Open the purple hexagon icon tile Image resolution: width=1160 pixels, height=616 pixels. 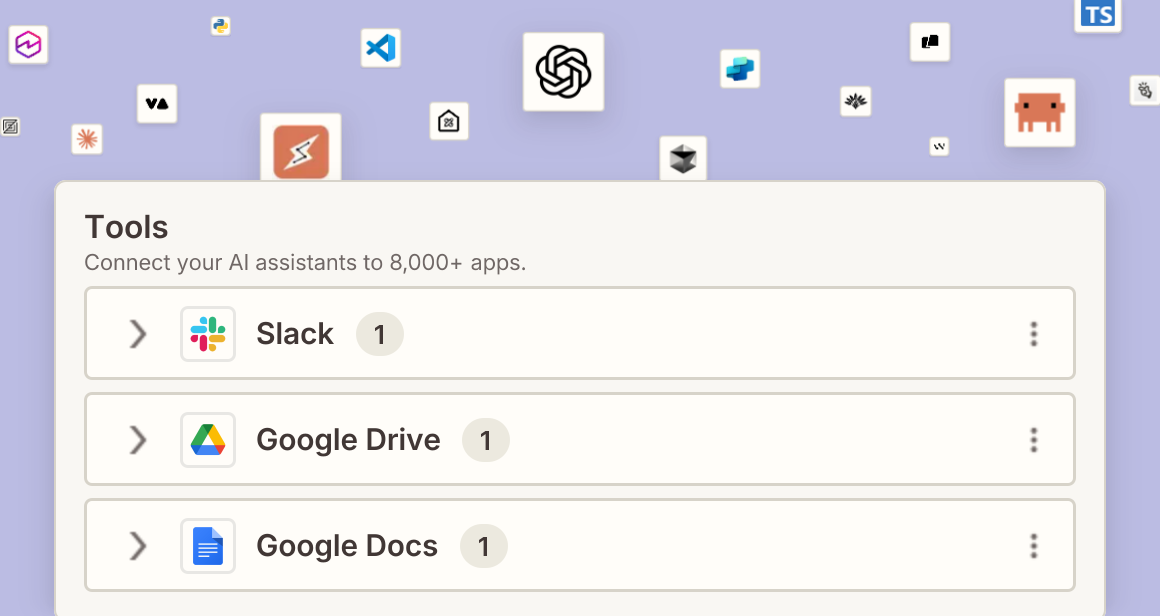28,44
